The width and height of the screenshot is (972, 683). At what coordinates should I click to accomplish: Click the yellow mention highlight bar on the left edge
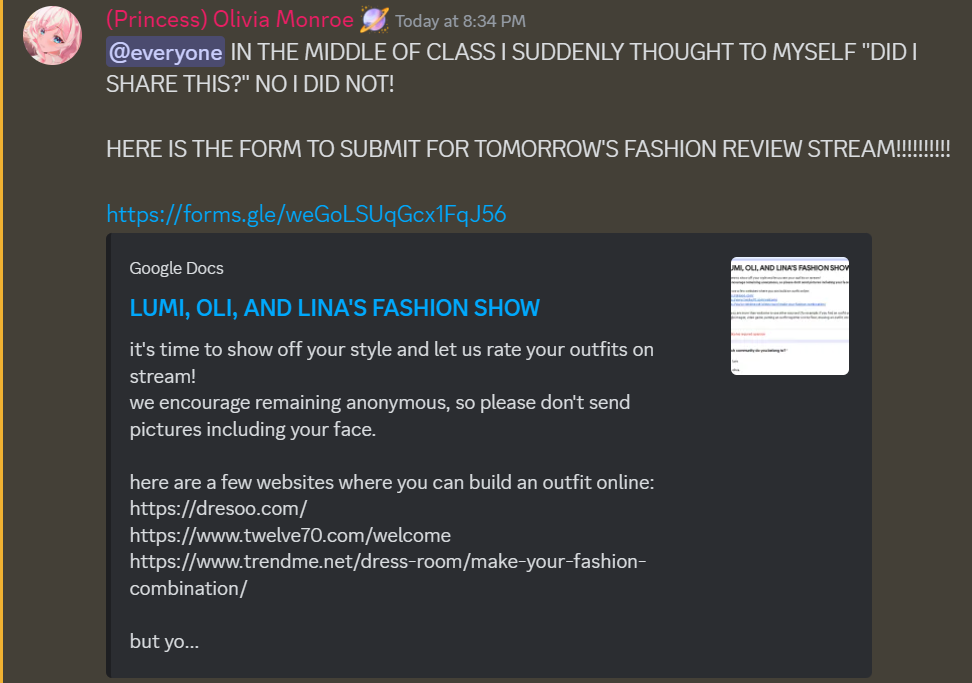(x=2, y=342)
